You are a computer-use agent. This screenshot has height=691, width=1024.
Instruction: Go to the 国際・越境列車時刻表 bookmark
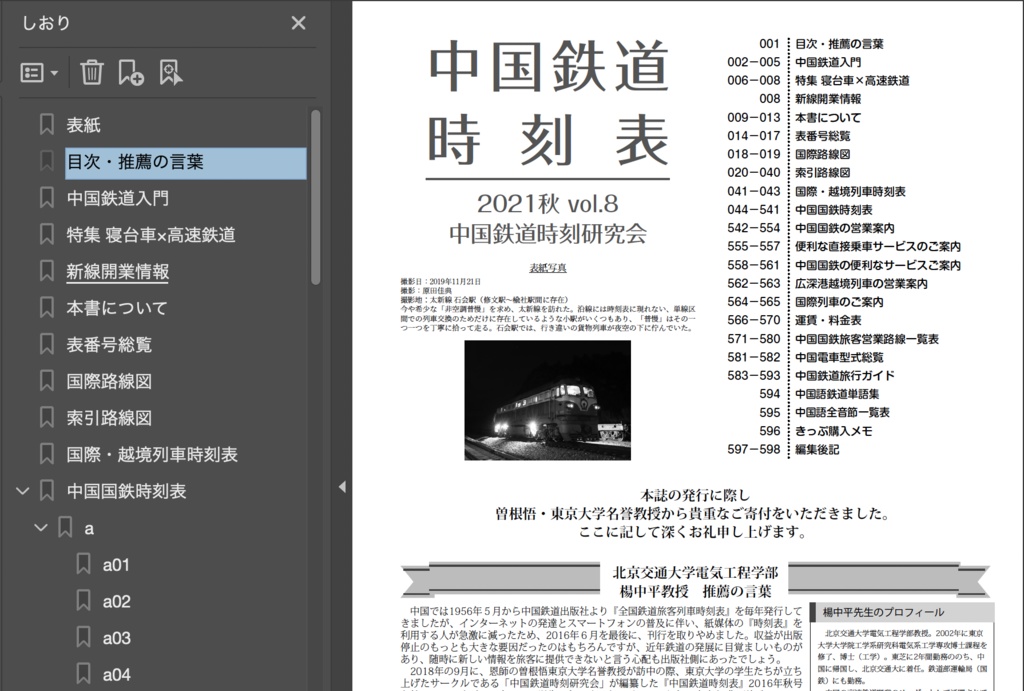tap(150, 454)
